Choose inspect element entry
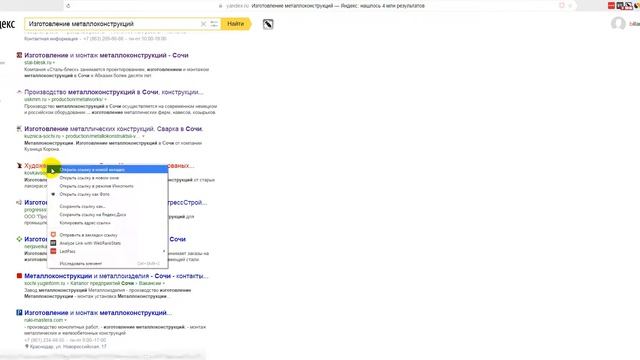This screenshot has width=640, height=360. click(x=108, y=264)
